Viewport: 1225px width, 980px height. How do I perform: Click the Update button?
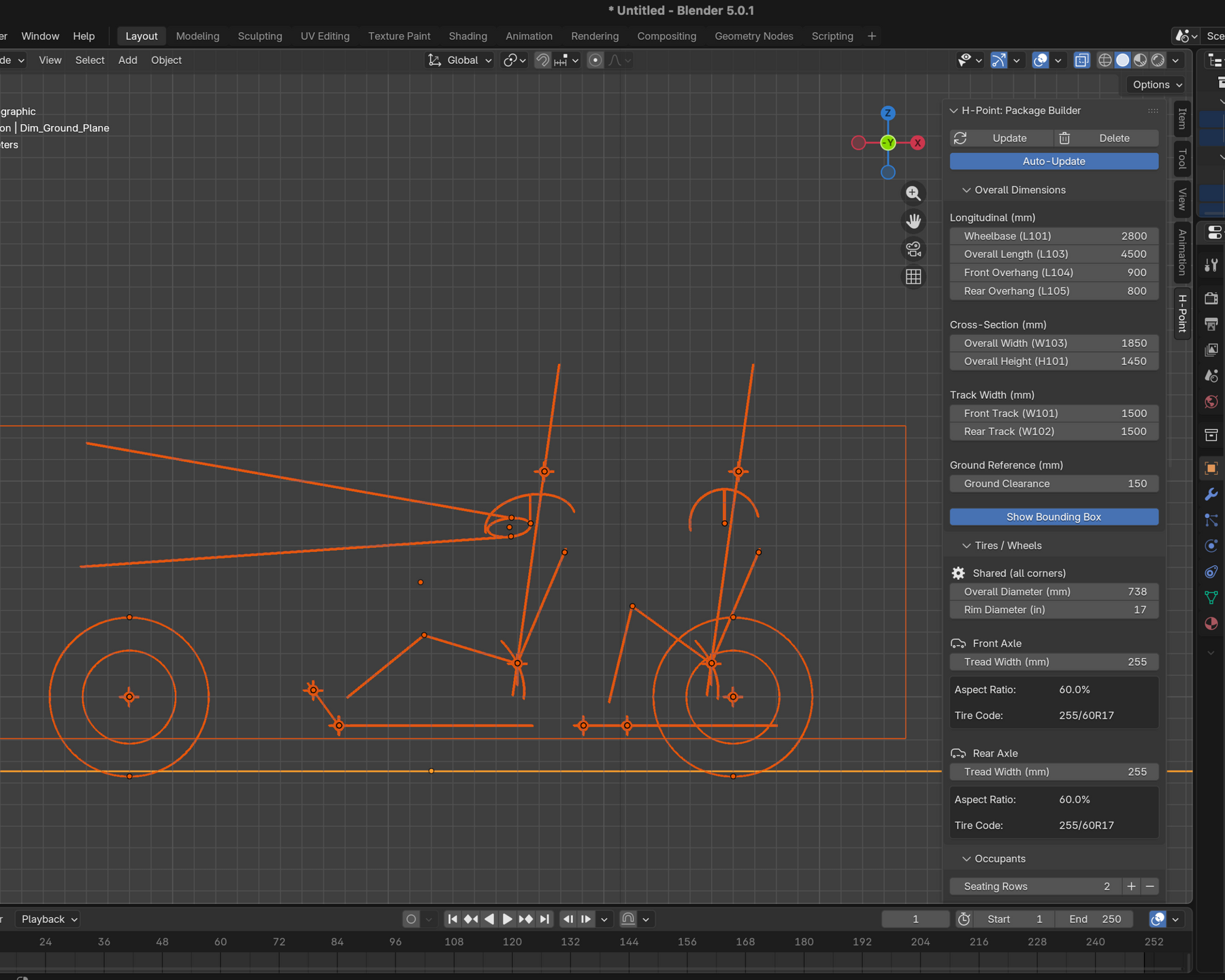pos(1009,138)
